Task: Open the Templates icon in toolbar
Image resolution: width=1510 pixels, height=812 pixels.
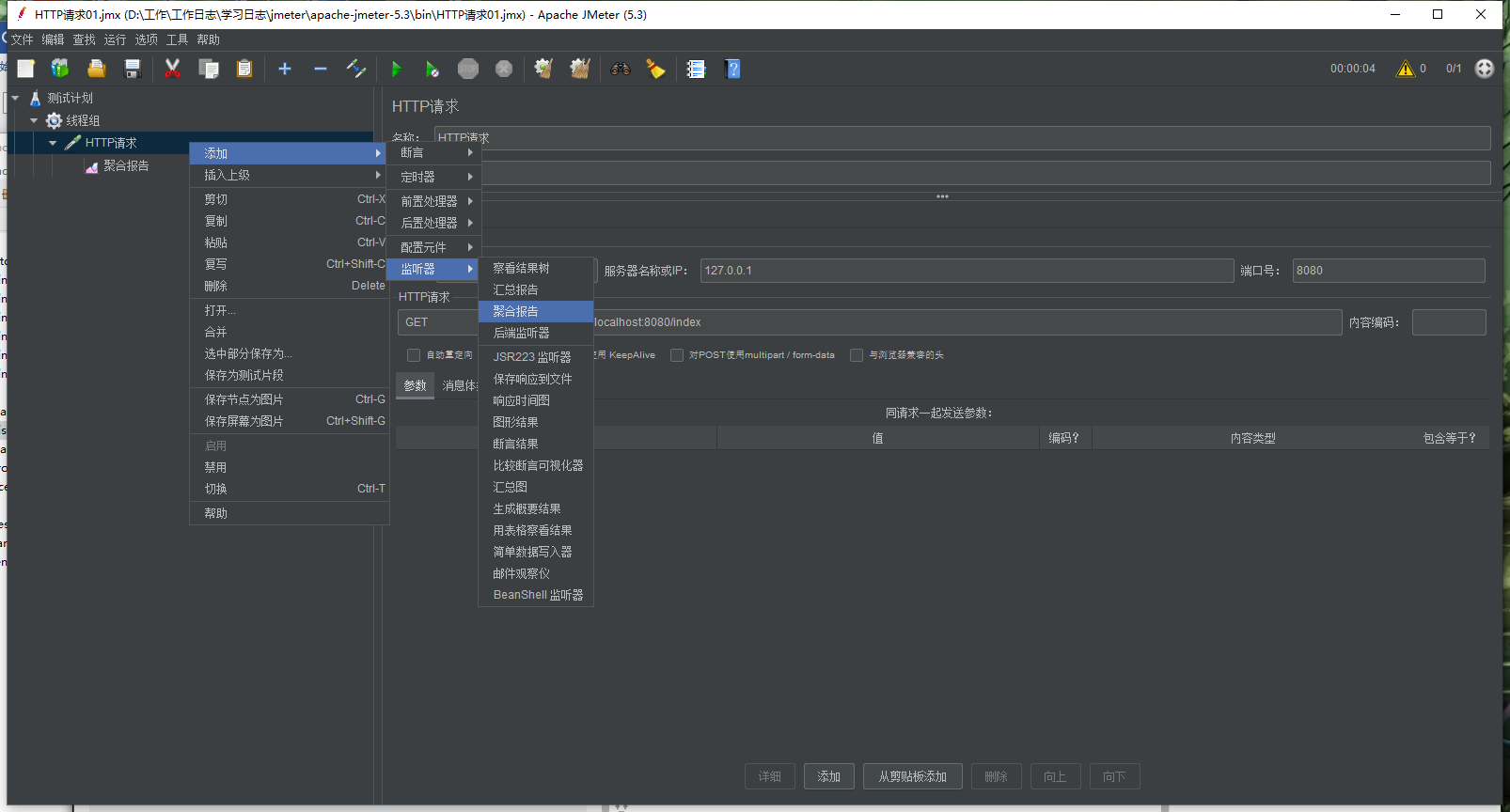Action: tap(60, 69)
